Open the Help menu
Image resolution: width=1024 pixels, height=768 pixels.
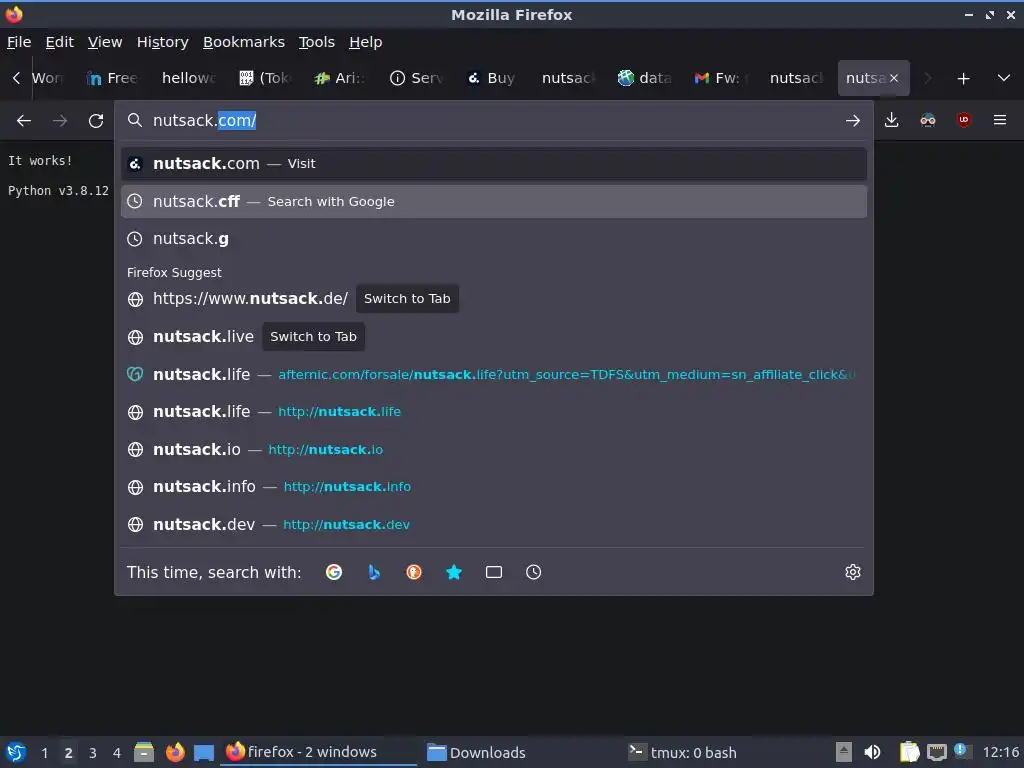366,42
